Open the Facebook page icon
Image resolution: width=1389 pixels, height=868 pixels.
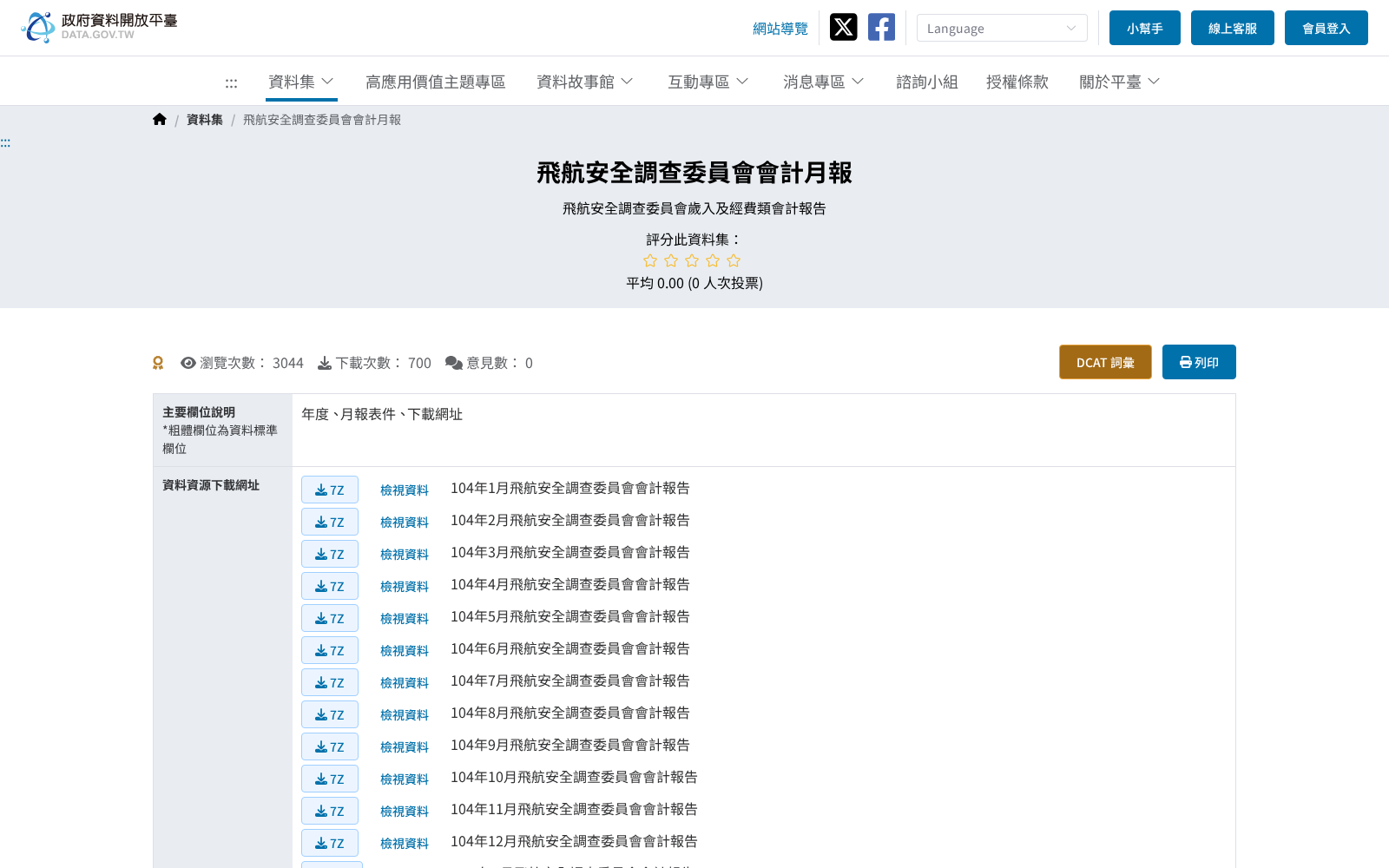coord(881,27)
